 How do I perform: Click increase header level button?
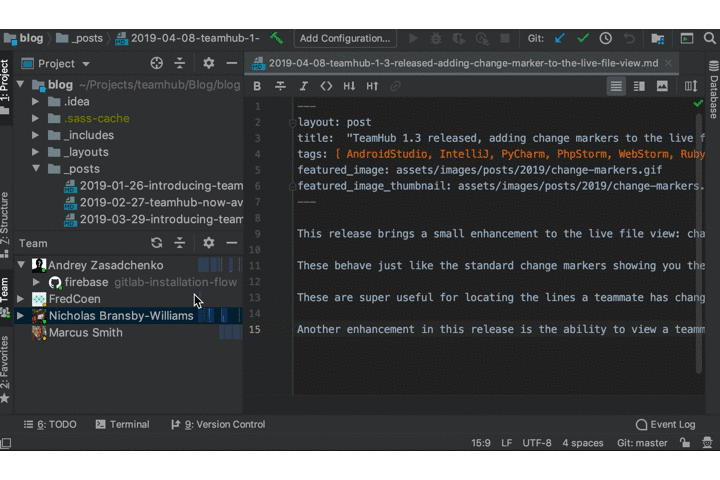372,86
